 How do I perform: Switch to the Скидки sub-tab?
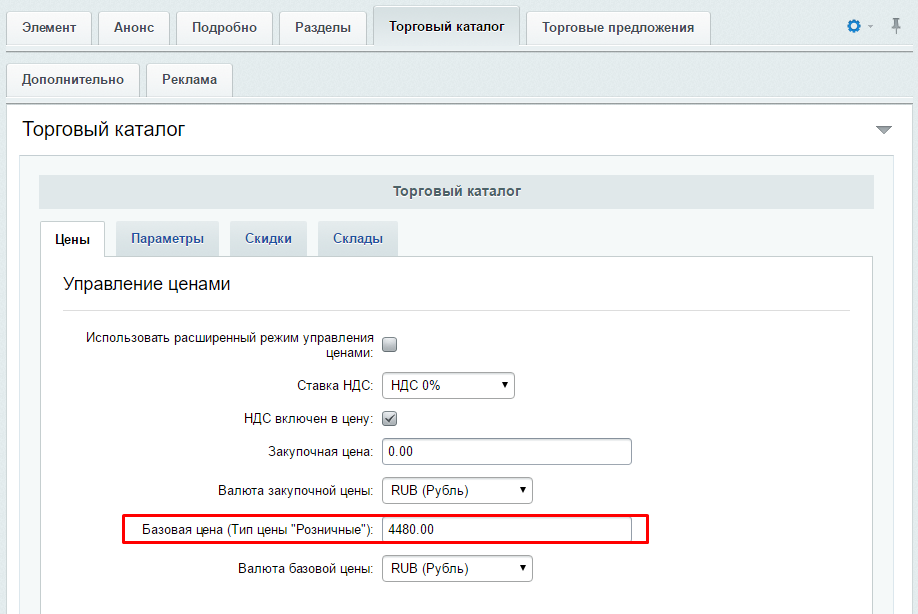[x=268, y=238]
